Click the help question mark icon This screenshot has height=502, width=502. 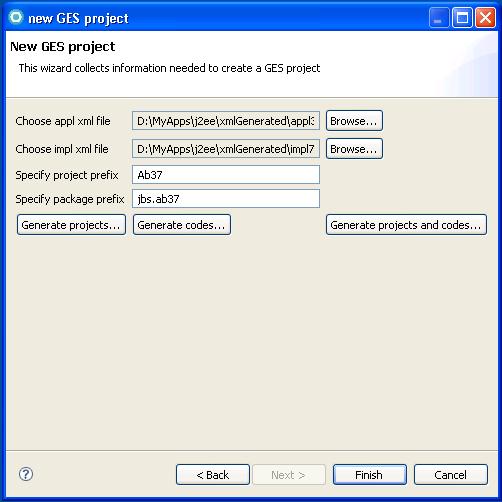[x=26, y=474]
